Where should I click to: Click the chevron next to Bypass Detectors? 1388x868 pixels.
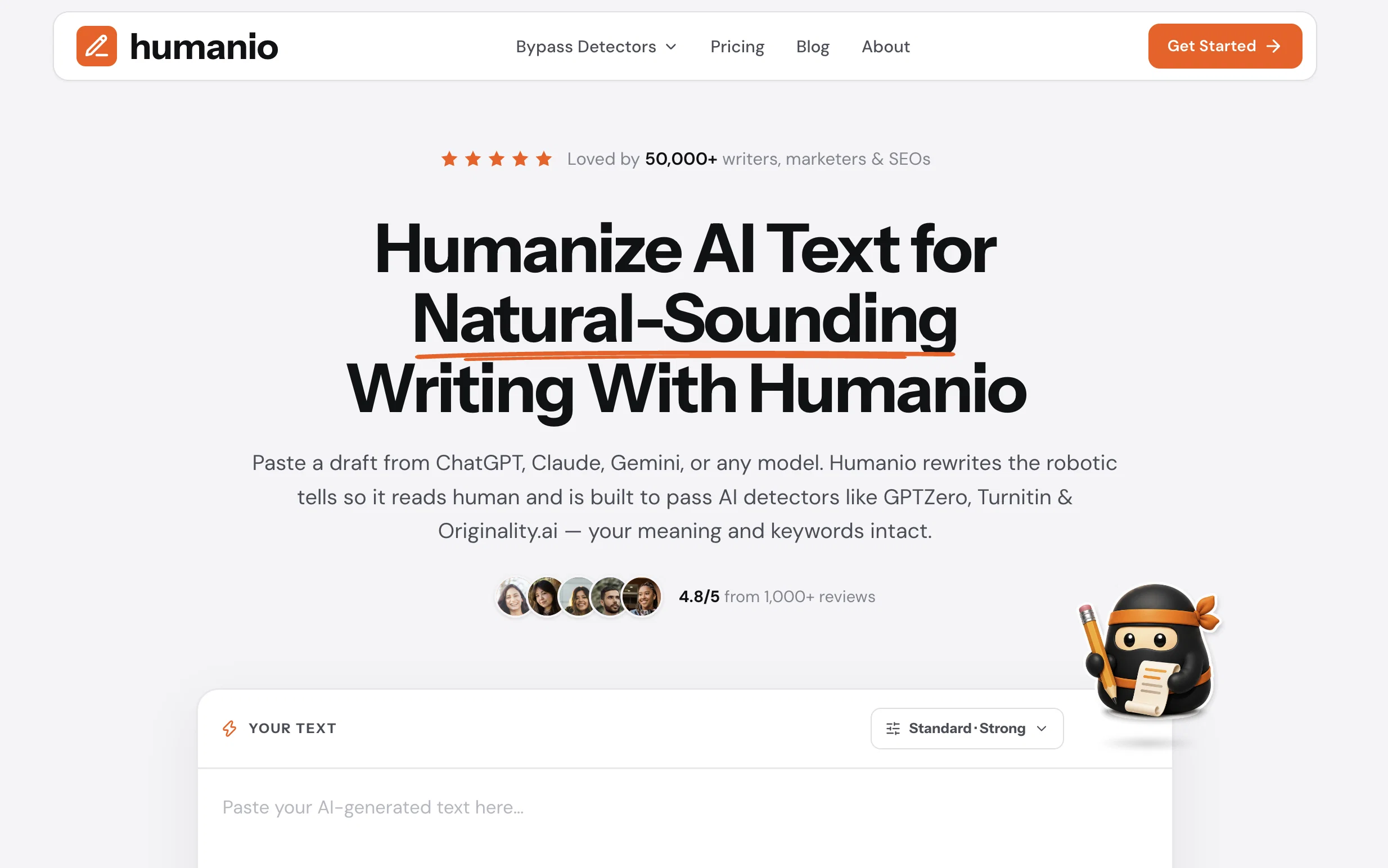click(671, 47)
